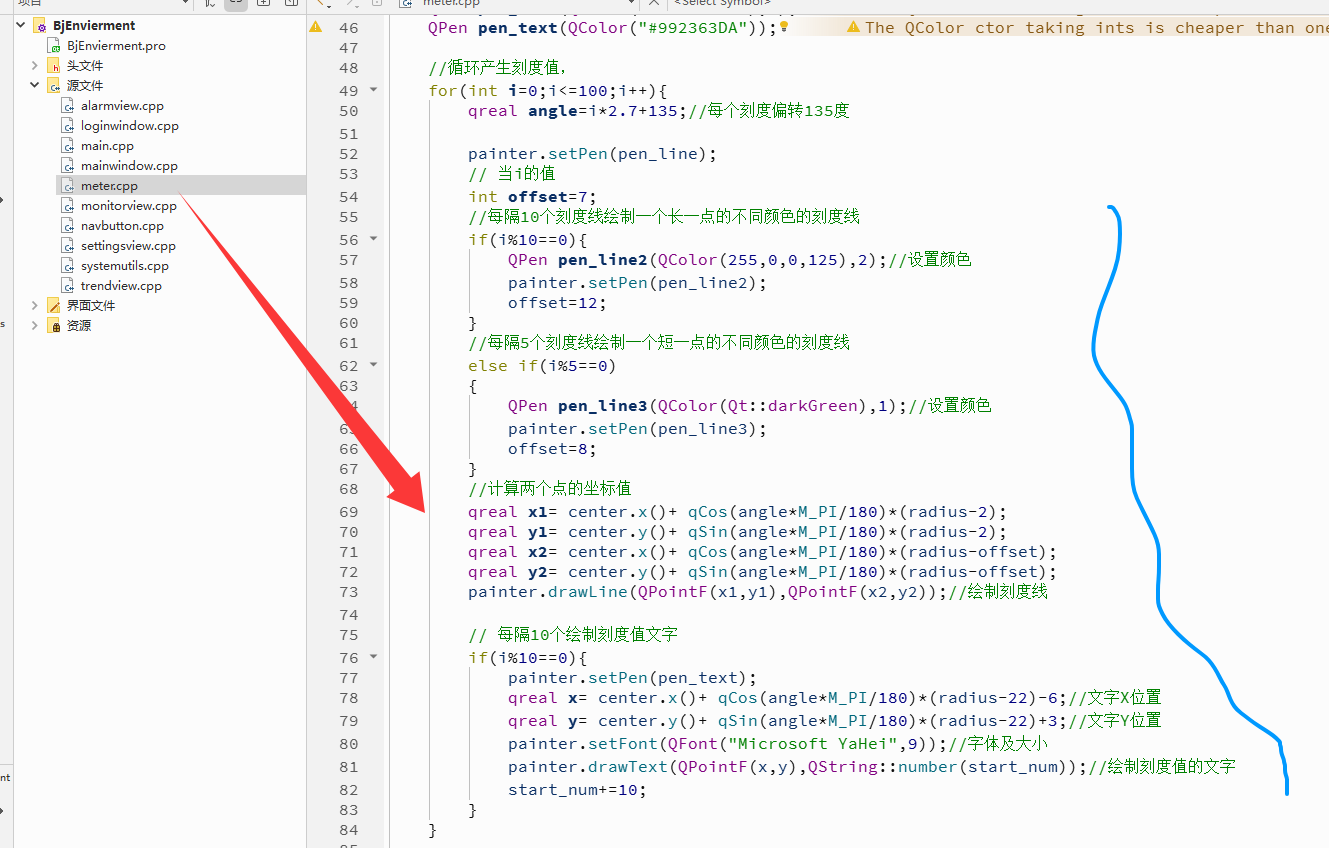
Task: Click line number 46 in the gutter
Action: click(348, 27)
